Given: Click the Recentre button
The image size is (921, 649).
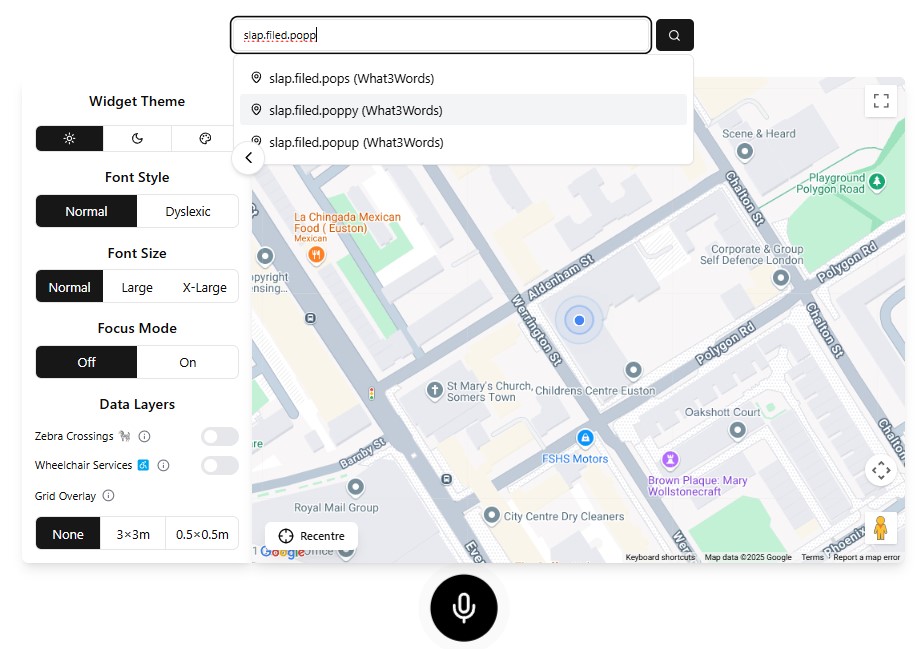Looking at the screenshot, I should [311, 536].
